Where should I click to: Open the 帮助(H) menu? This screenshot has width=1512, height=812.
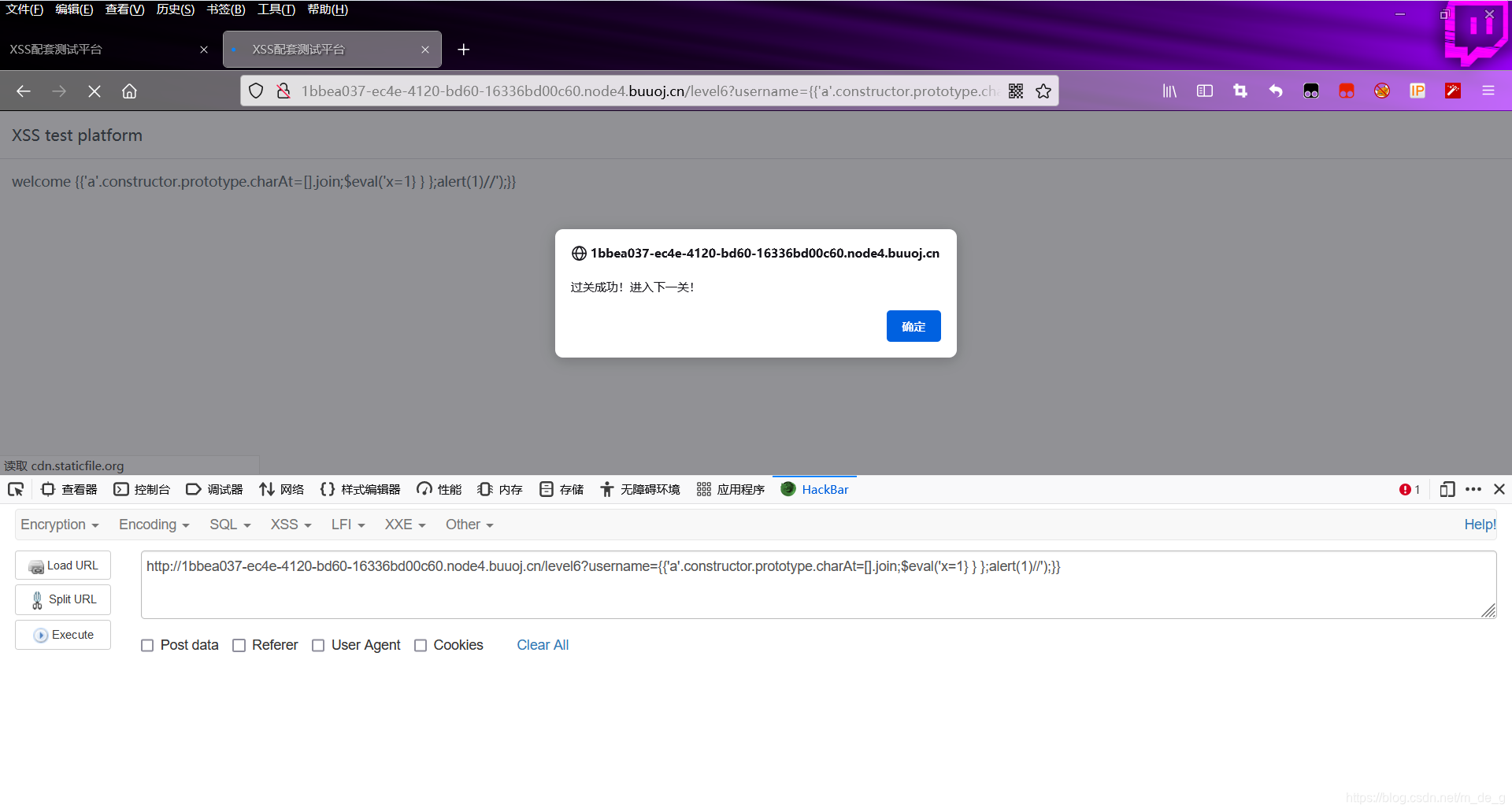tap(328, 9)
